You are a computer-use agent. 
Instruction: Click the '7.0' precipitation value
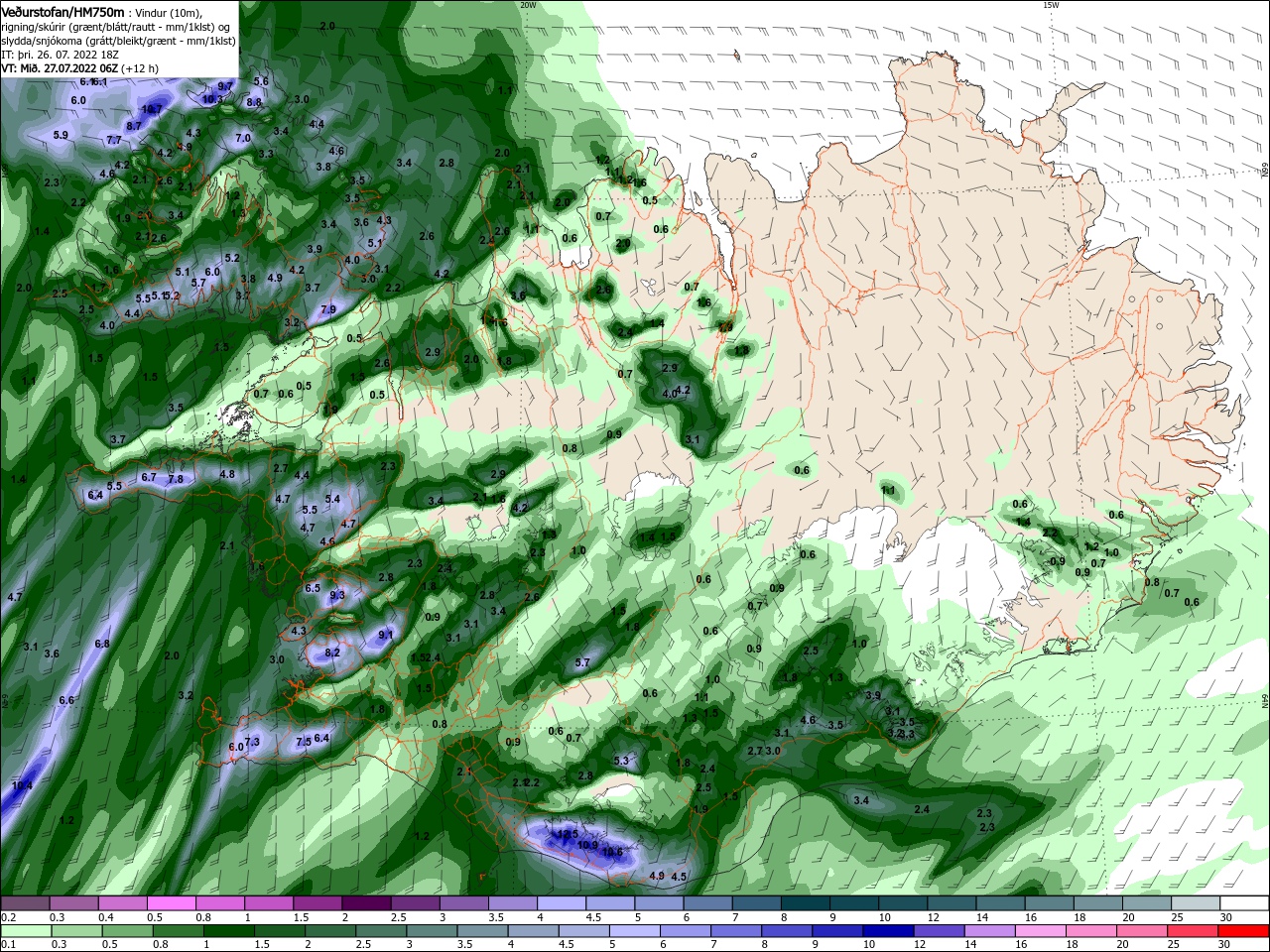point(243,139)
